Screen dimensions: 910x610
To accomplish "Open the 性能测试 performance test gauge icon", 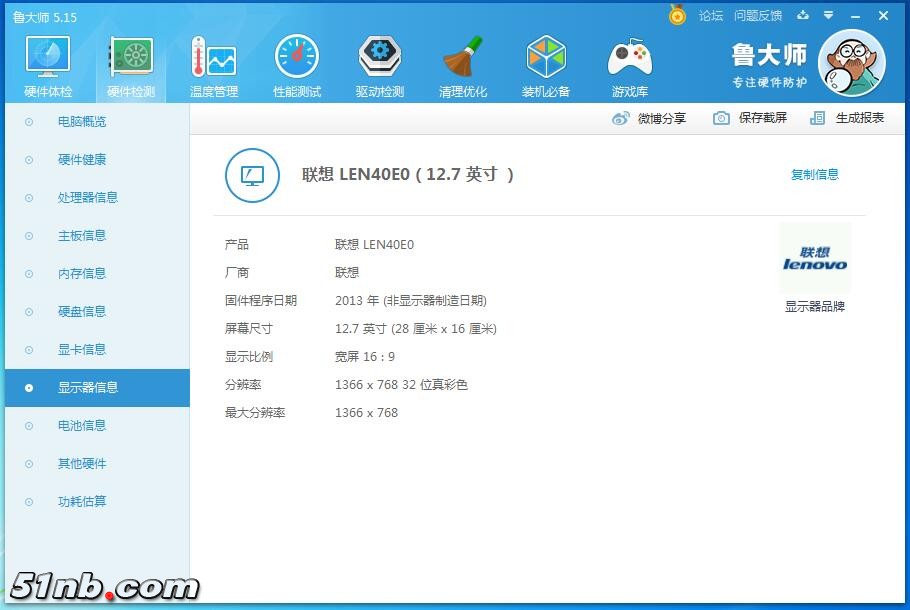I will coord(297,65).
